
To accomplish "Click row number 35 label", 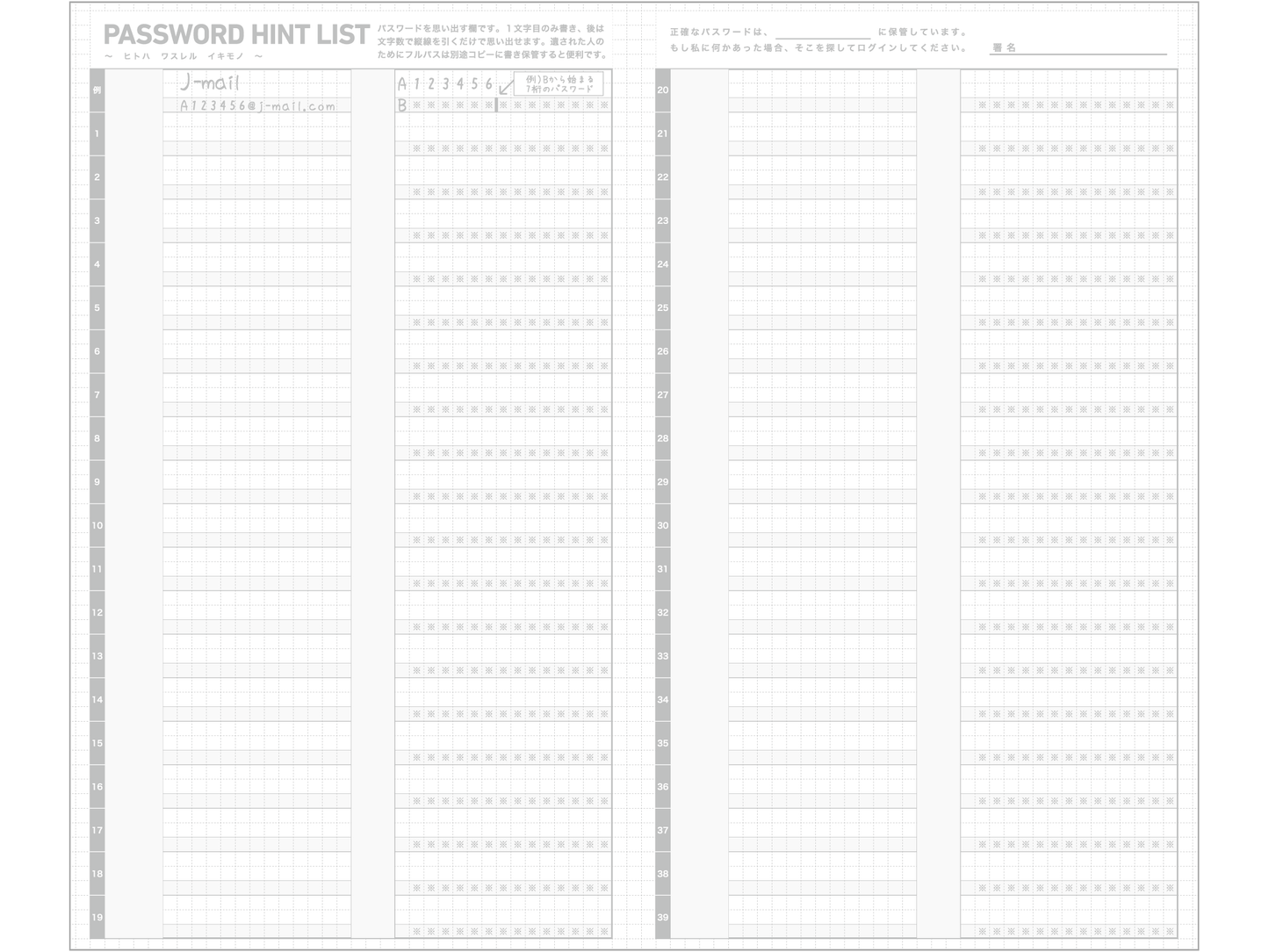I will (x=663, y=743).
